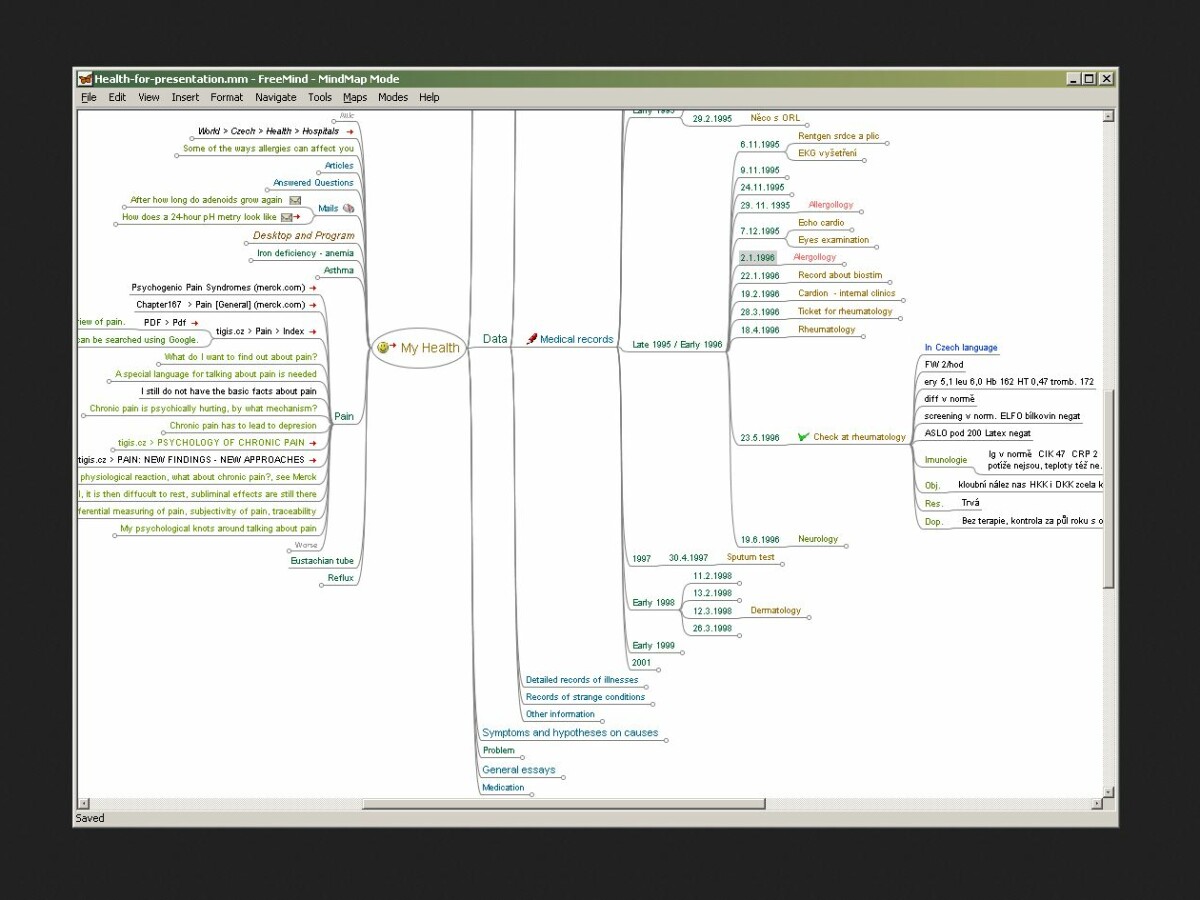This screenshot has height=900, width=1200.
Task: Expand the fold circle on the Rheumatology node
Action: 863,336
